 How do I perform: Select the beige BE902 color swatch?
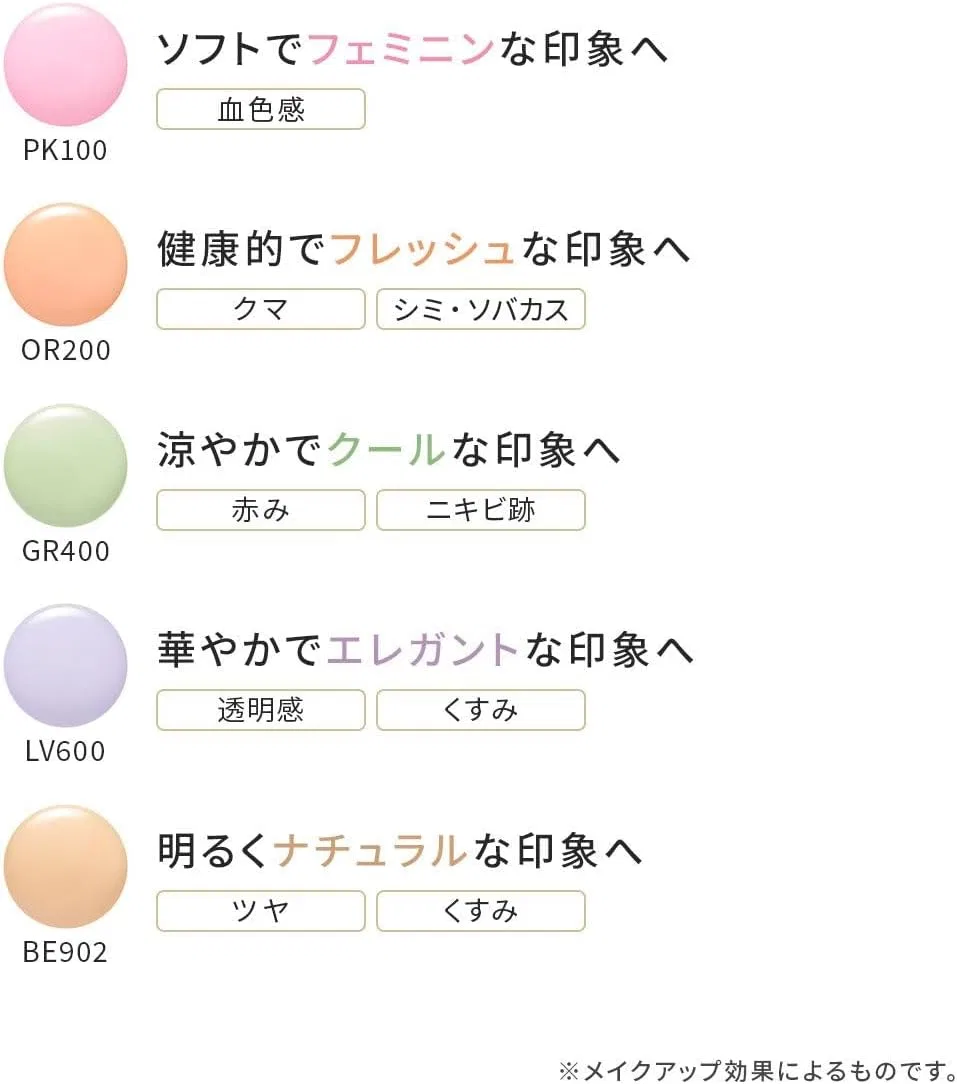pyautogui.click(x=65, y=866)
